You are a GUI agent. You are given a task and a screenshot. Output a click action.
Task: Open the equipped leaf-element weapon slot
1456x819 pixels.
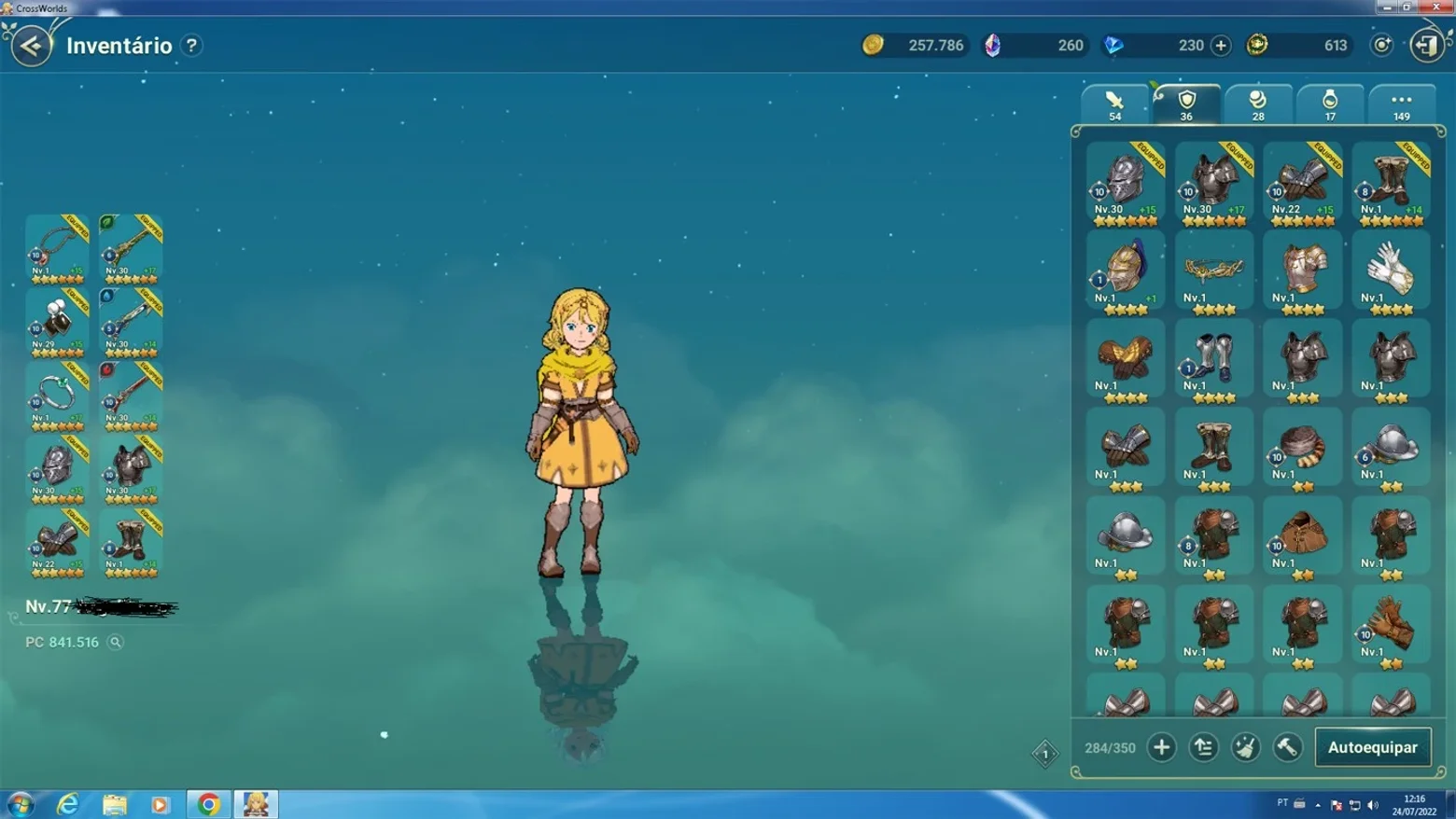(x=131, y=249)
